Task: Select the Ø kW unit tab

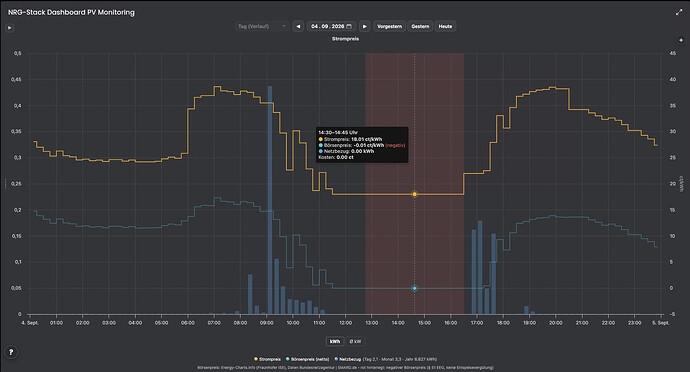Action: 355,342
